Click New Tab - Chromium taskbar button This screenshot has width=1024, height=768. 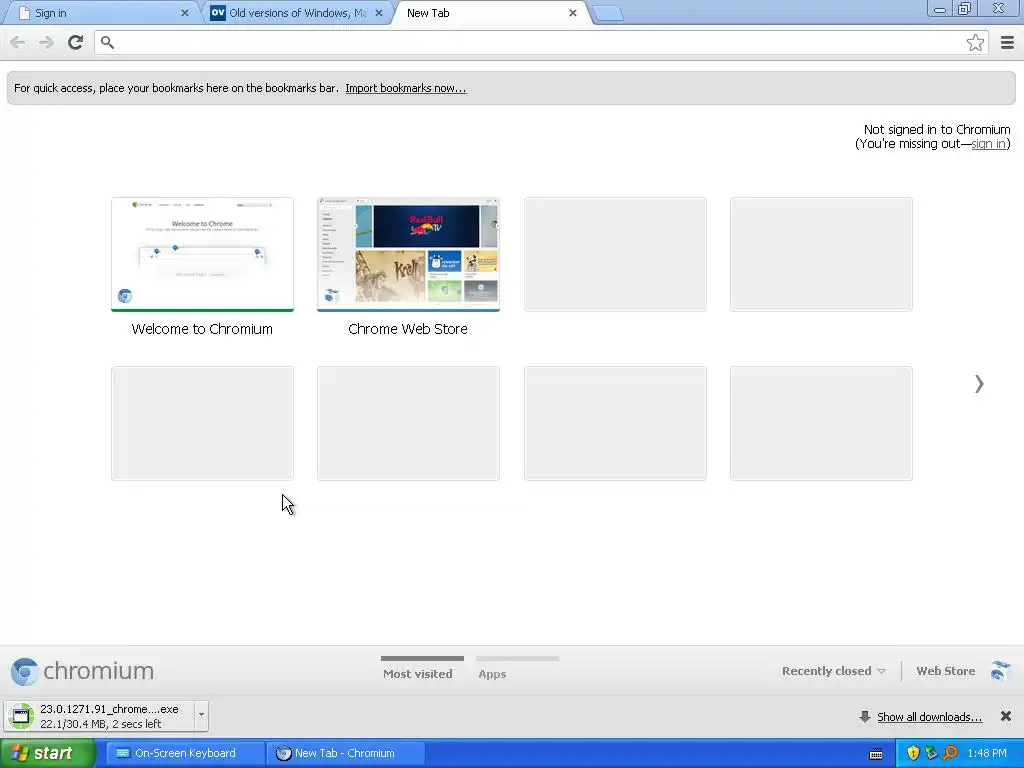point(345,754)
